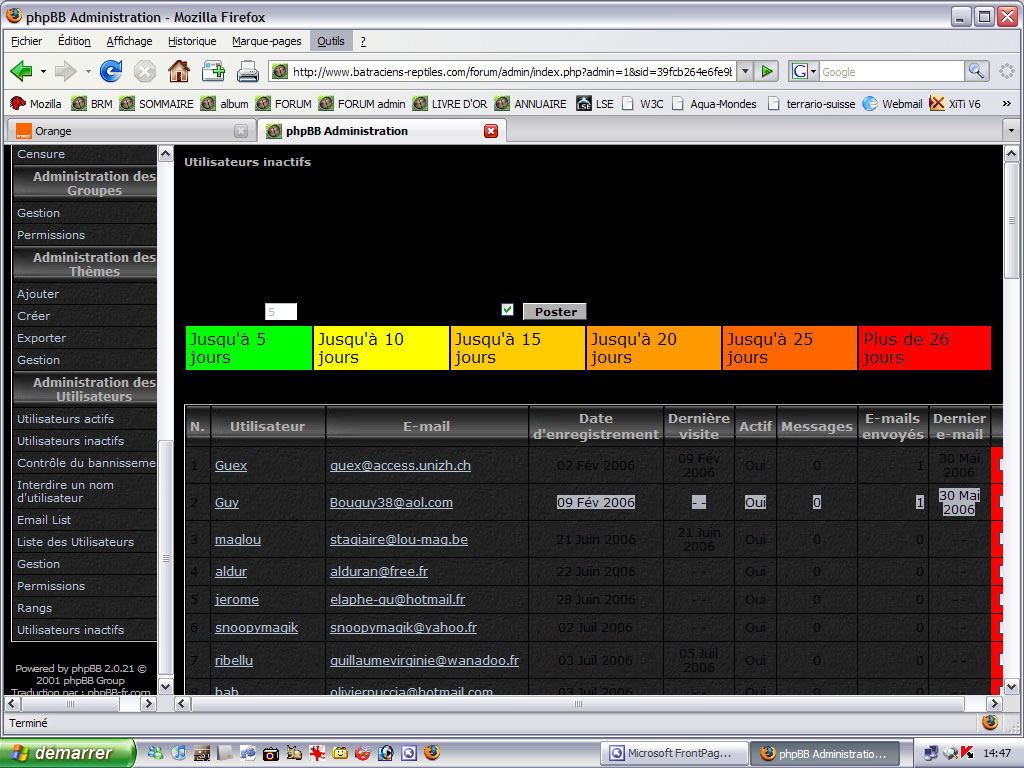Screen dimensions: 1024x768
Task: Close the phpBB Administration tab
Action: [x=491, y=131]
